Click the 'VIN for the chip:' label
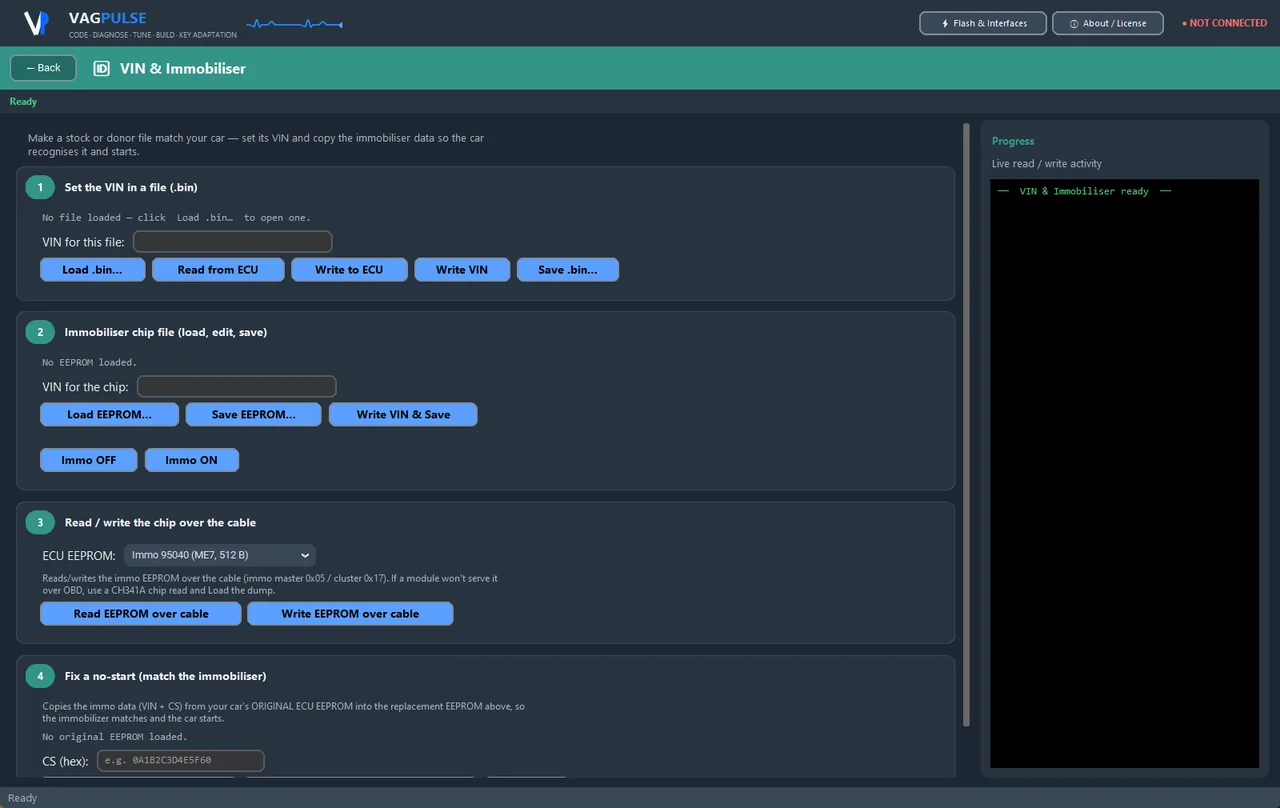1280x808 pixels. pyautogui.click(x=86, y=387)
